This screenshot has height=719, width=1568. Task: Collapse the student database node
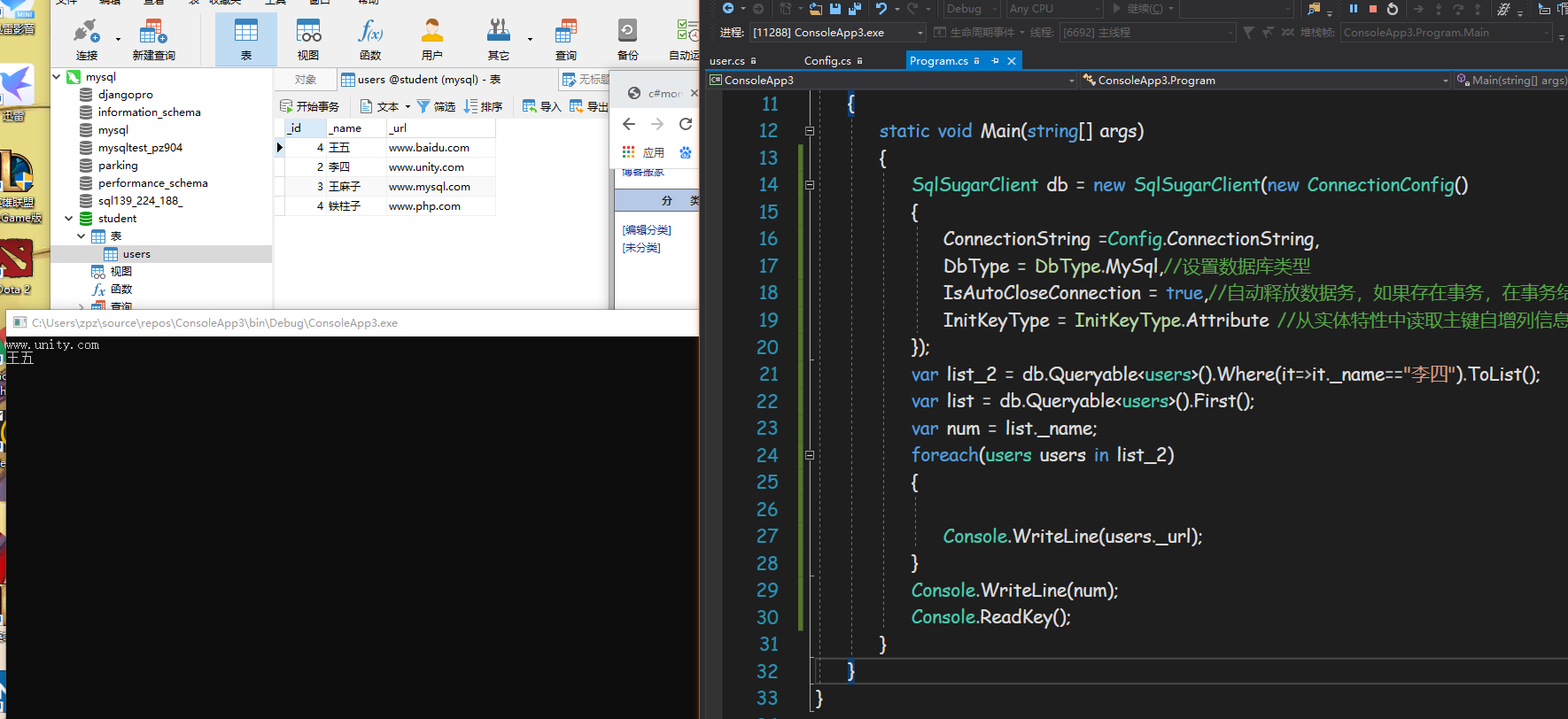(x=68, y=219)
